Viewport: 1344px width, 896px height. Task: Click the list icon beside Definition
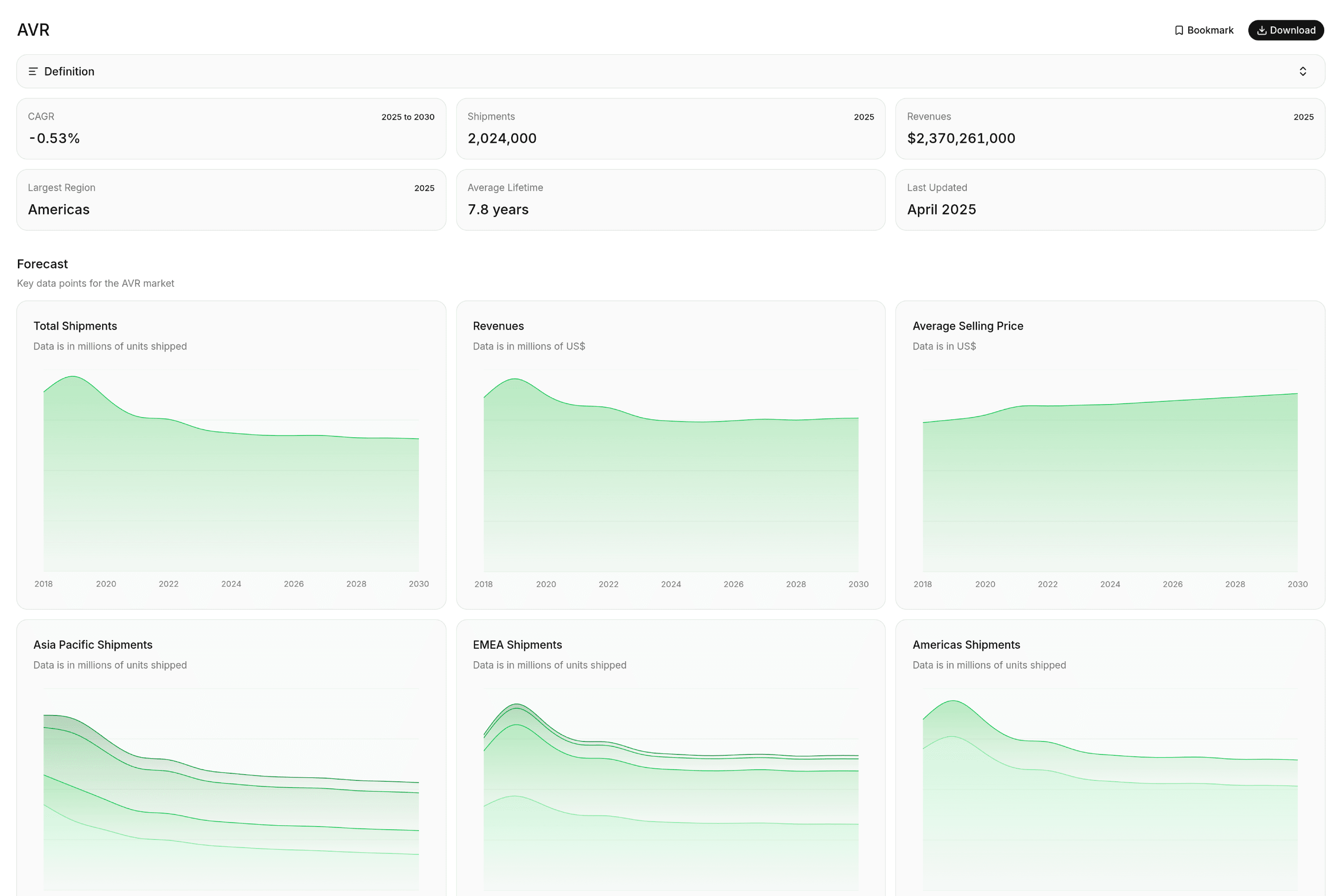(33, 71)
